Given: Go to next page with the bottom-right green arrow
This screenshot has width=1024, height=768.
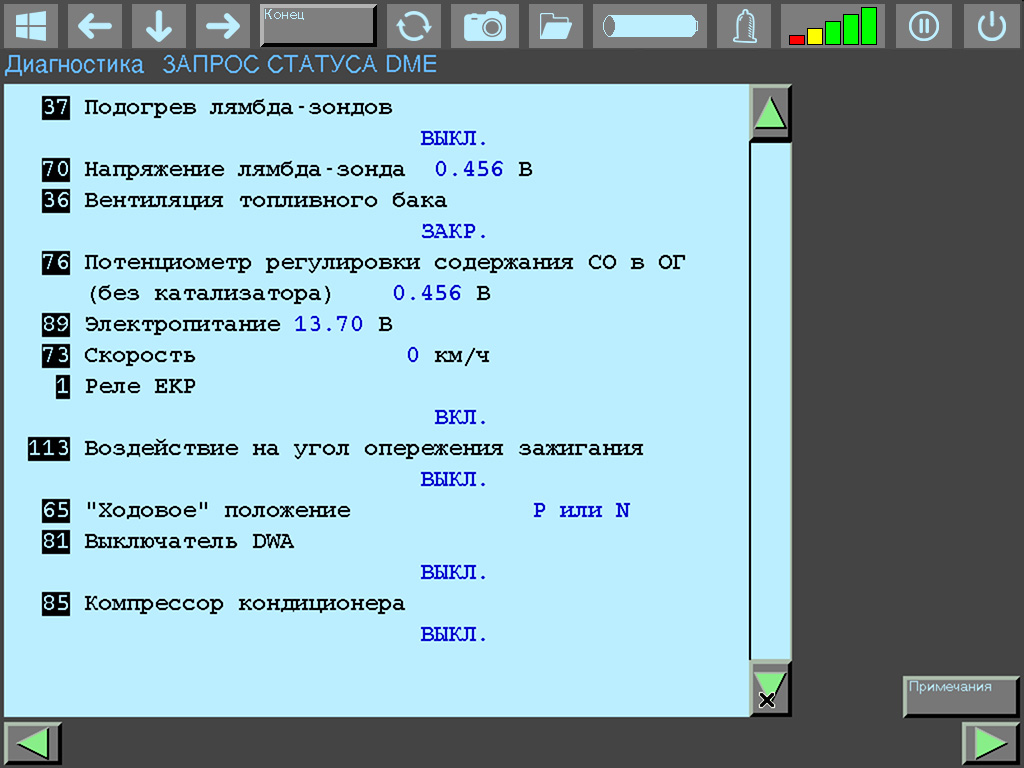Looking at the screenshot, I should coord(990,744).
